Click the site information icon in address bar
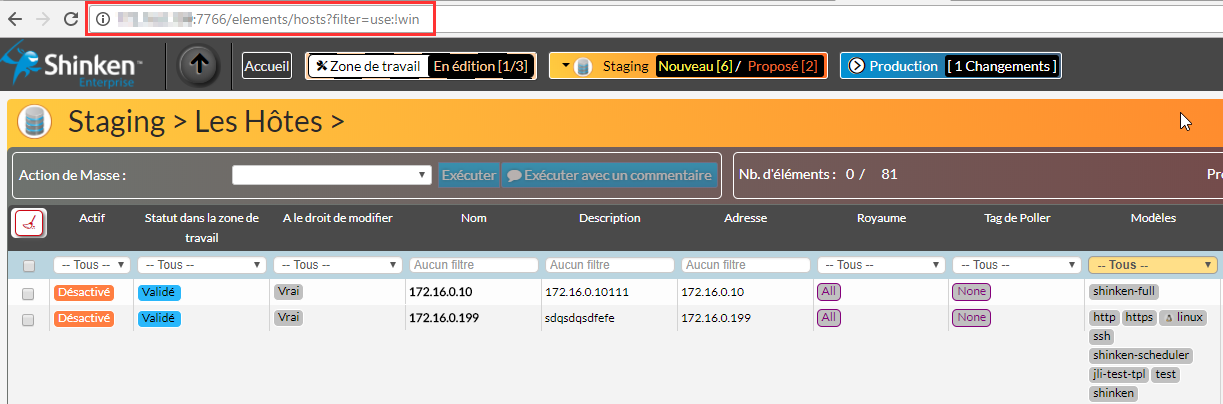Viewport: 1223px width, 404px height. tap(103, 19)
